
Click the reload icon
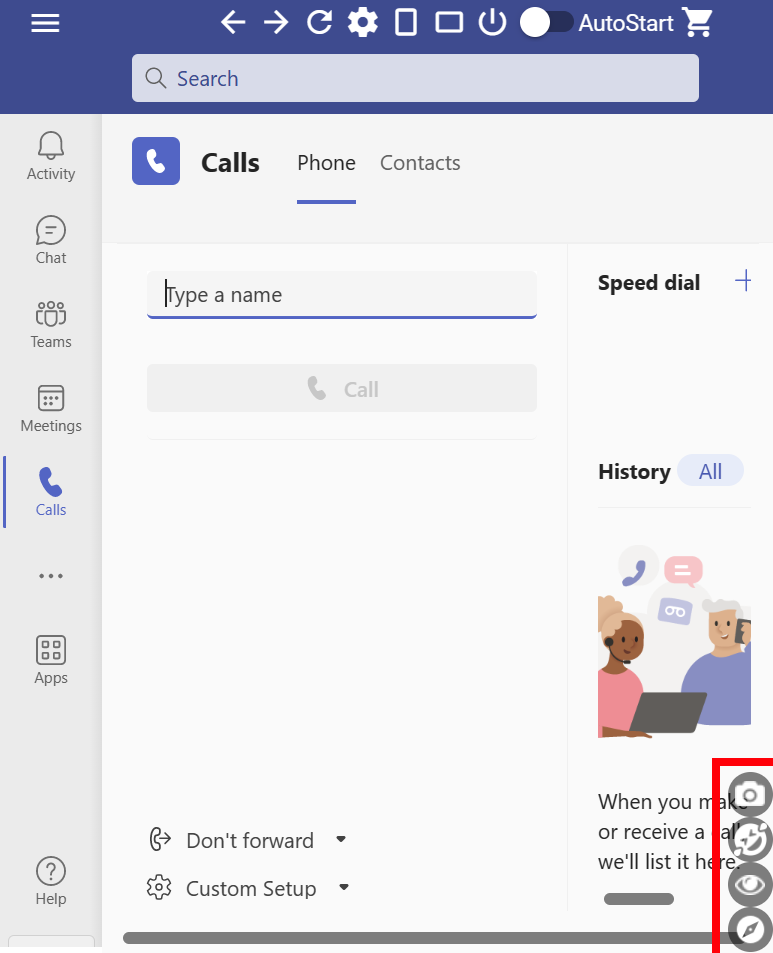pos(319,22)
